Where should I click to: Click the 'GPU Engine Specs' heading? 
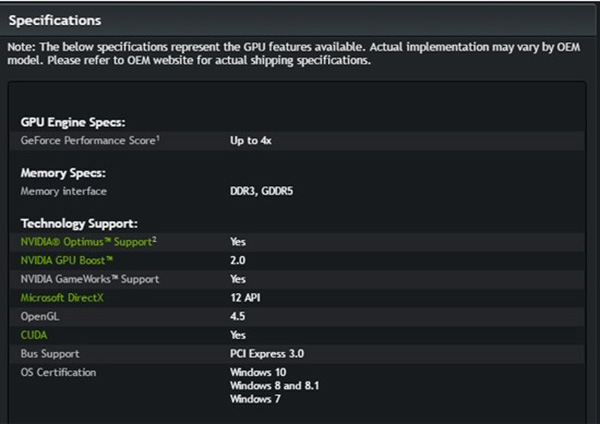(73, 122)
